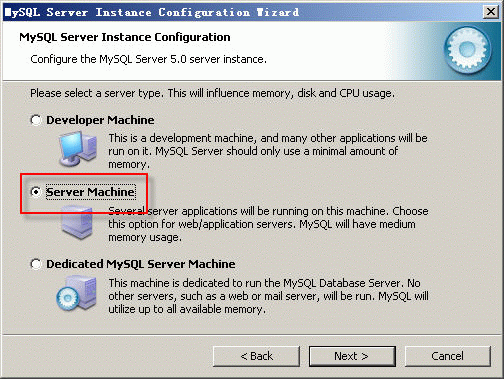Click the "MySQL Server Instance Configuration" heading
504x379 pixels.
point(125,37)
